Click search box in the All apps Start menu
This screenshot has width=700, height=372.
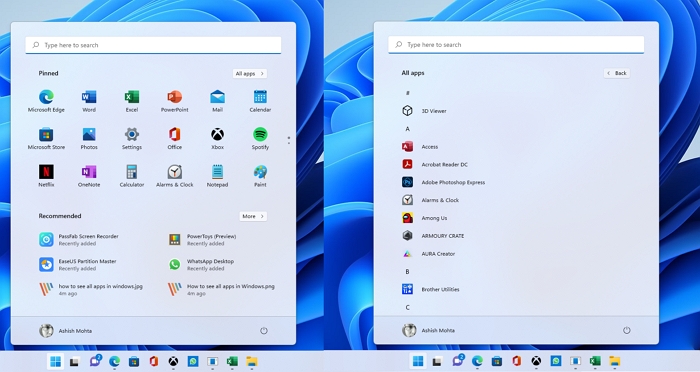tap(516, 45)
